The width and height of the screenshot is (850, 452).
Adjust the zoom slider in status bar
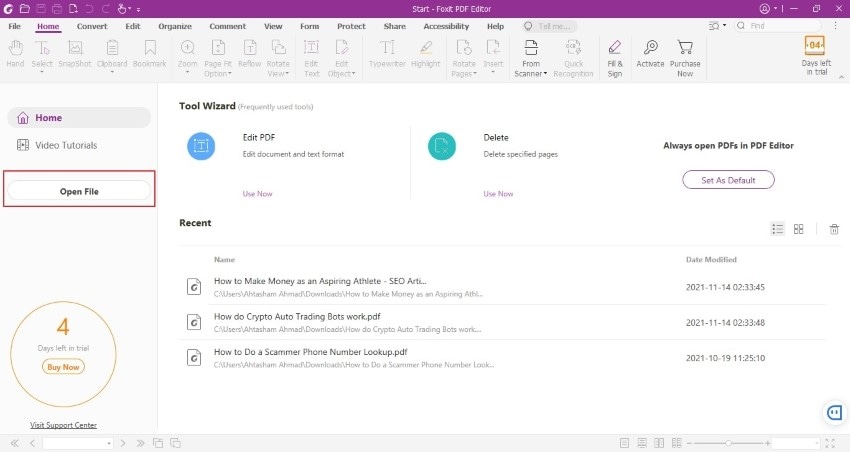click(729, 443)
